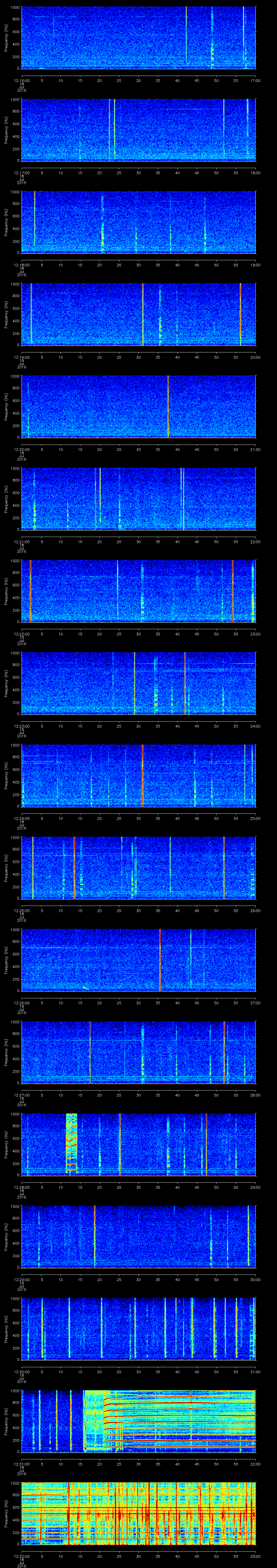Click the spectrogram panel starting at 12:21:00
The width and height of the screenshot is (277, 1568).
[138, 500]
